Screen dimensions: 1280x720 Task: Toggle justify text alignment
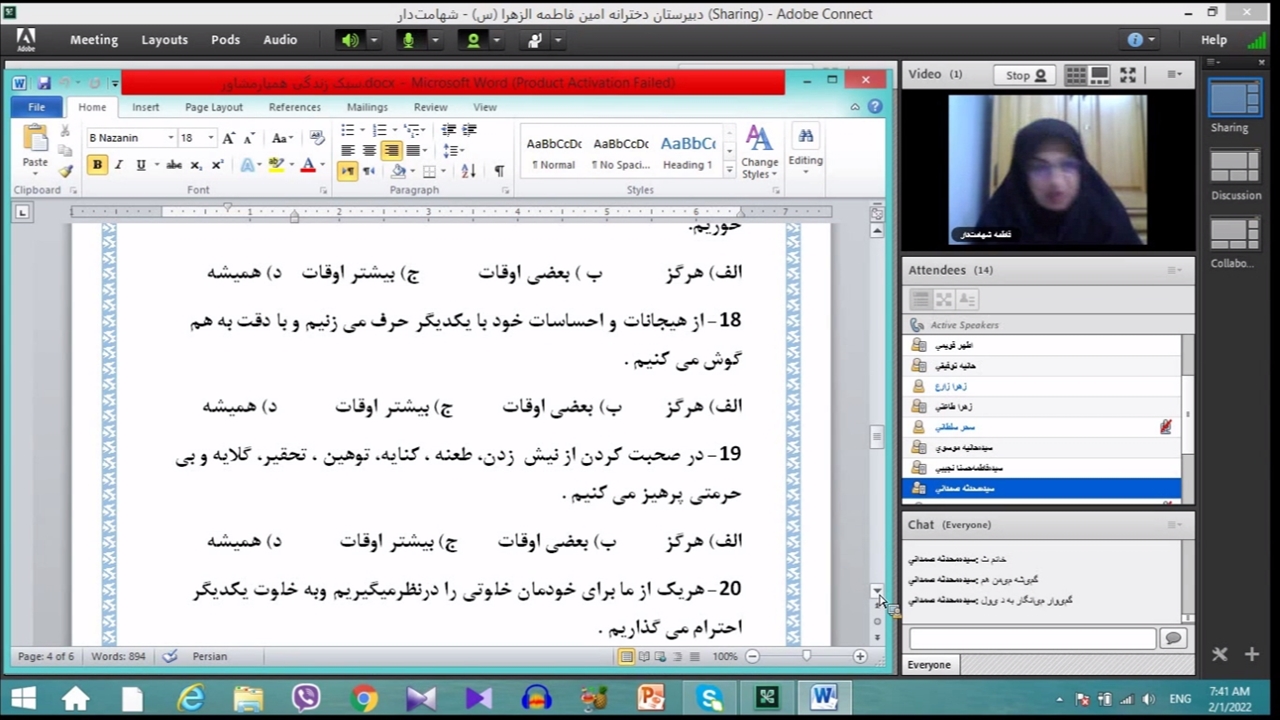tap(412, 151)
